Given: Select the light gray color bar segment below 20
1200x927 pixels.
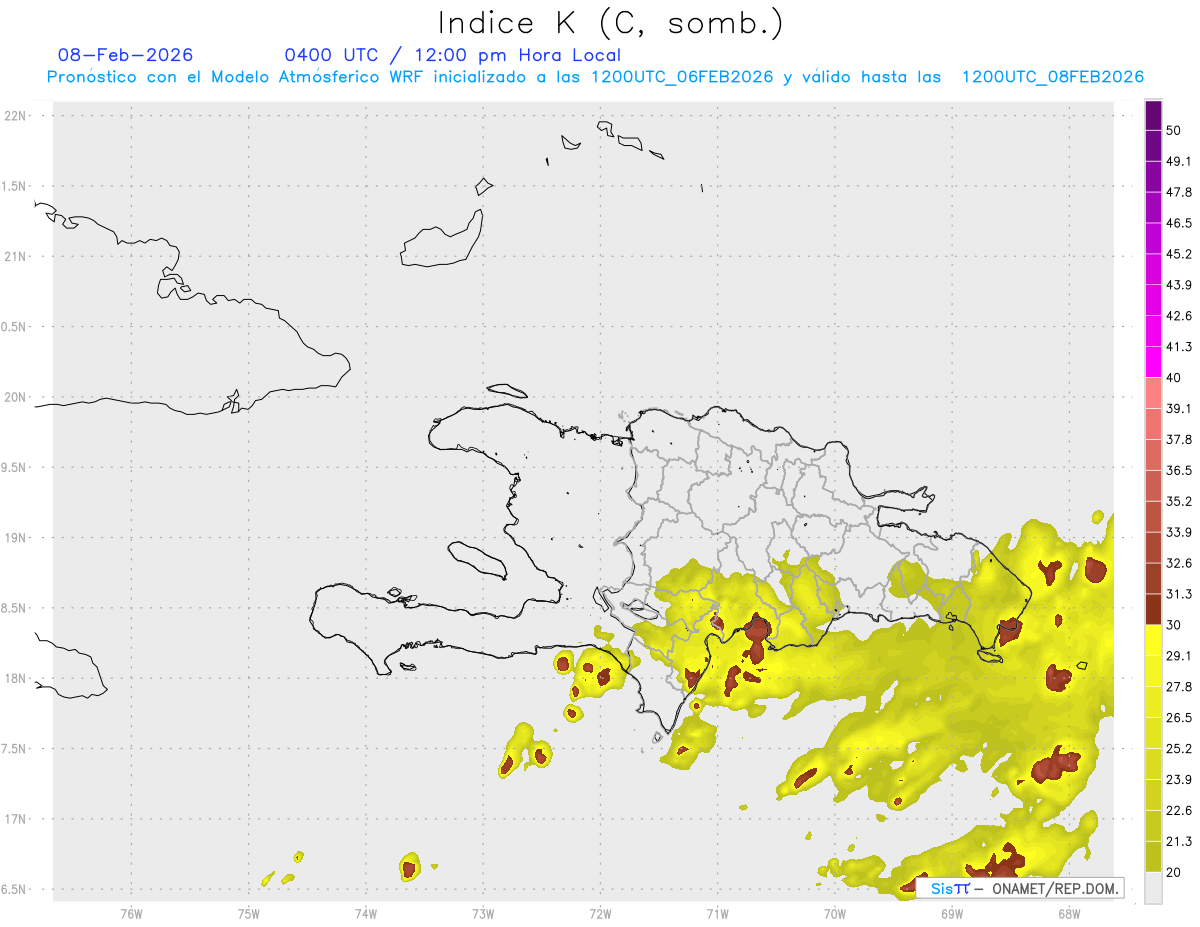Looking at the screenshot, I should tap(1153, 888).
